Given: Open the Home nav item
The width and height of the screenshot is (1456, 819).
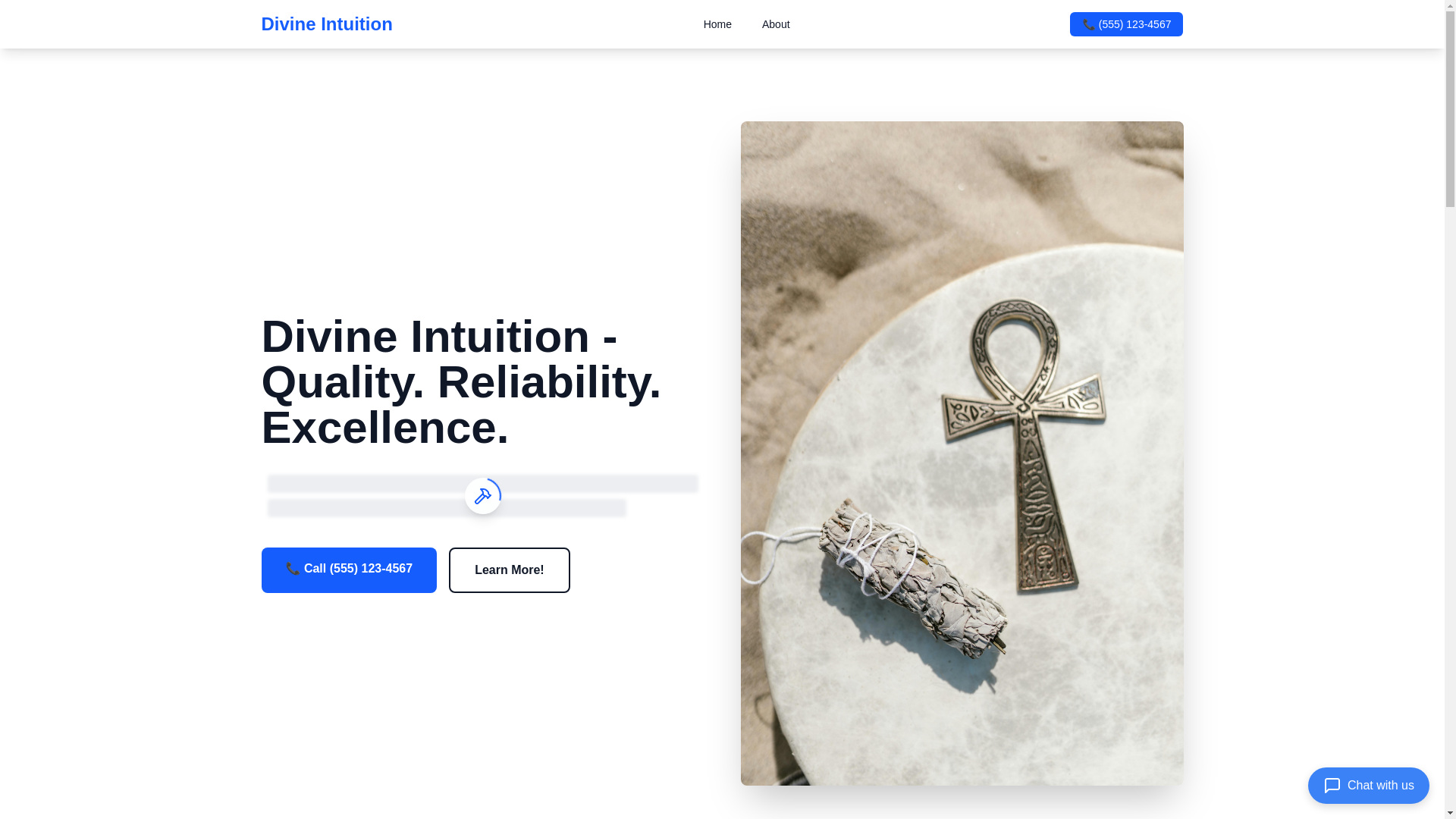Looking at the screenshot, I should (717, 24).
